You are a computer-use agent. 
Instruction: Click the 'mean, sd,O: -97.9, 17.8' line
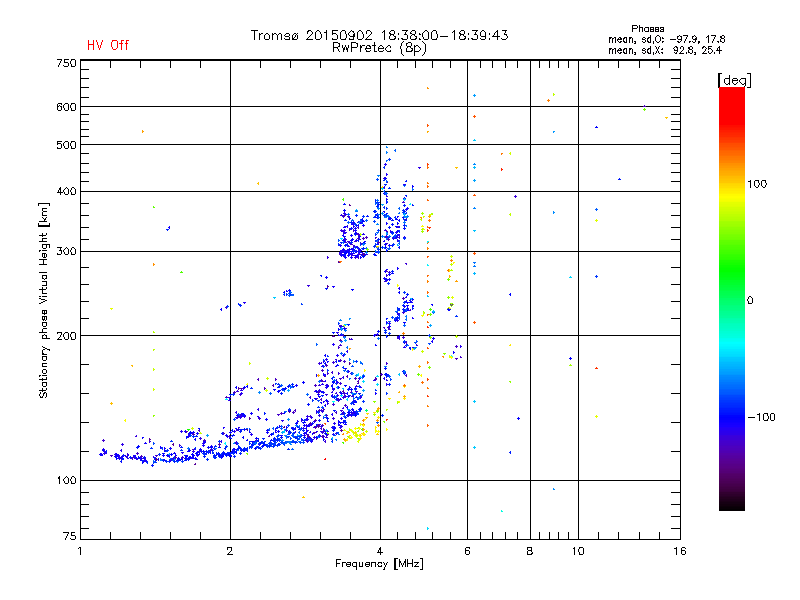(x=666, y=39)
